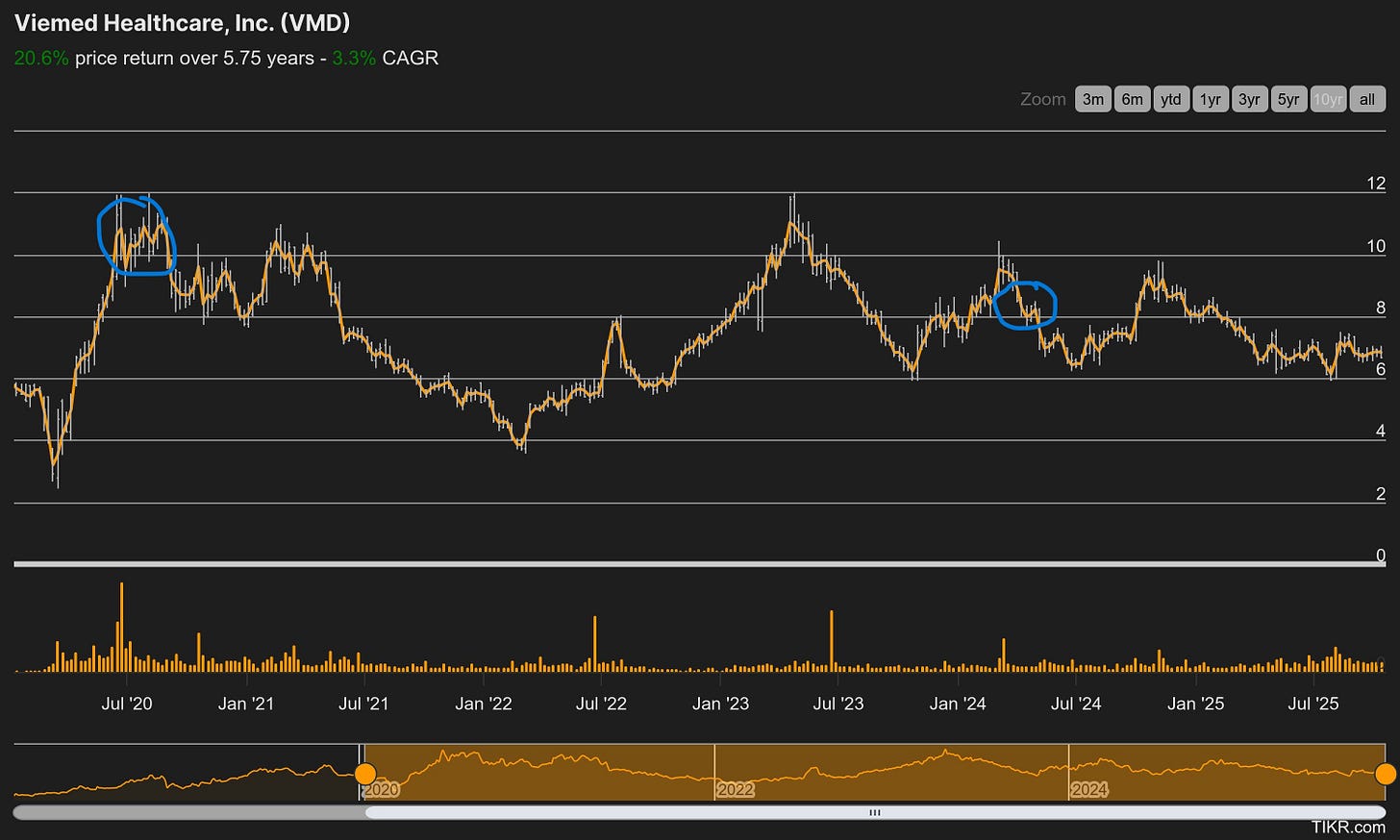Select the 5yr zoom button

tap(1288, 99)
